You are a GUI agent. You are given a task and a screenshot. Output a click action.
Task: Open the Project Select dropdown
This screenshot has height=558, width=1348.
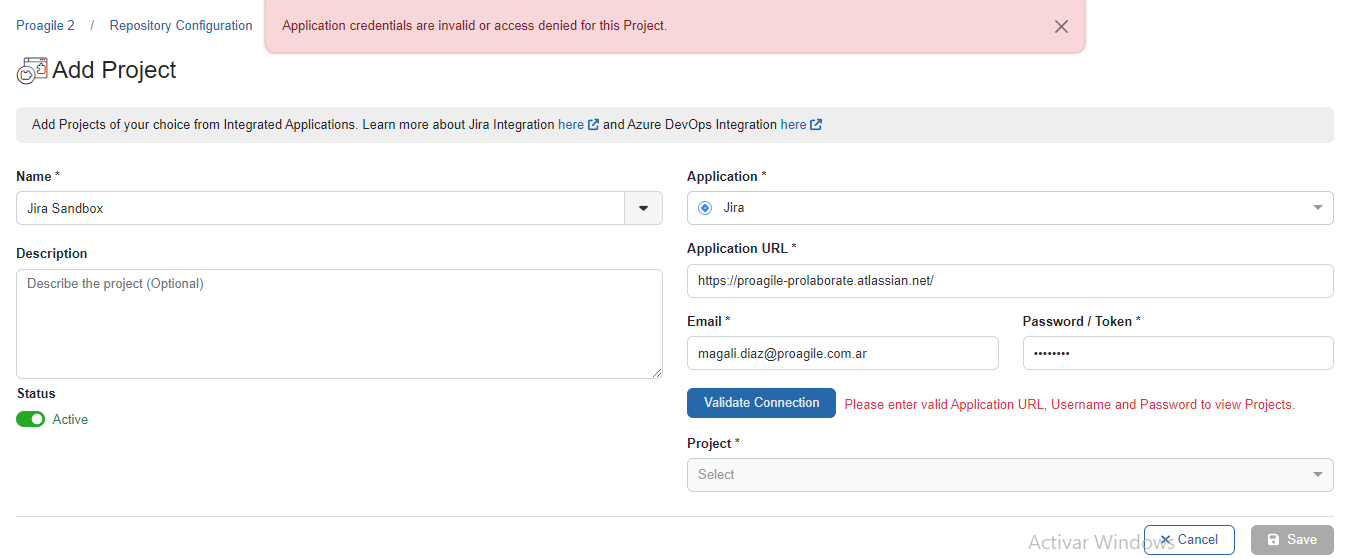tap(1010, 475)
